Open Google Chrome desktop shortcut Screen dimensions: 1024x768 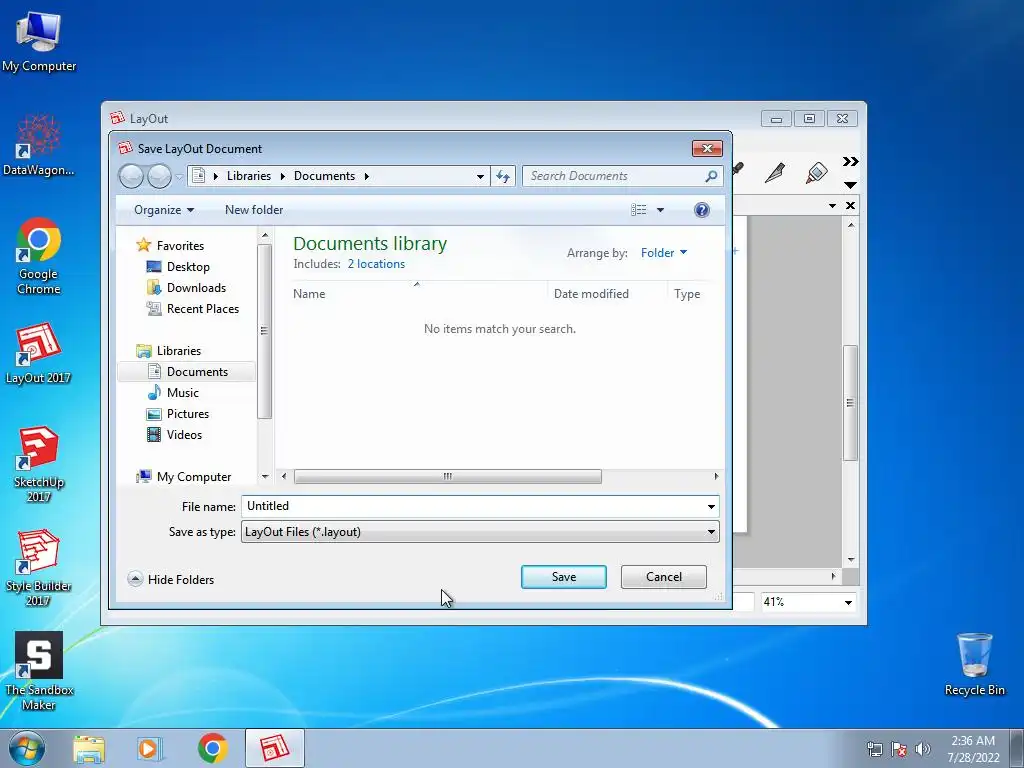click(39, 256)
